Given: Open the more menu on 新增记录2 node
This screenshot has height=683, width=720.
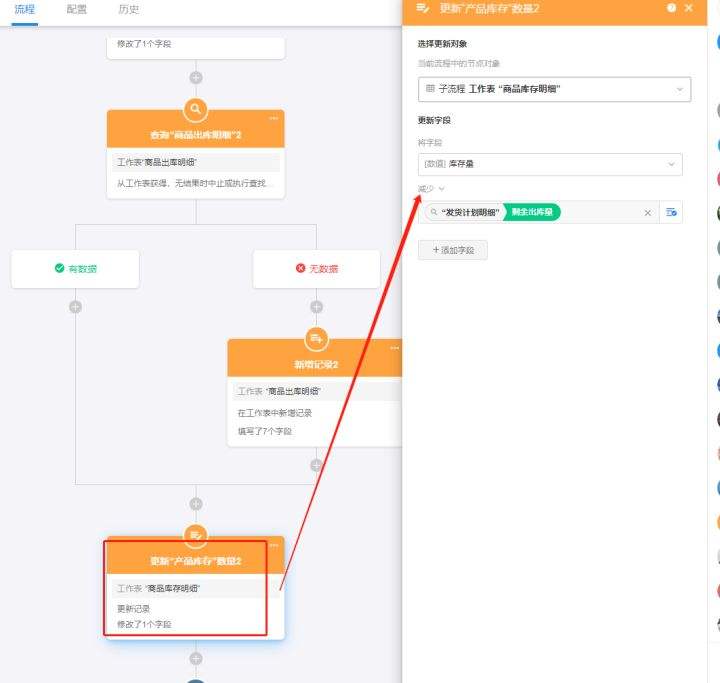Looking at the screenshot, I should click(394, 348).
